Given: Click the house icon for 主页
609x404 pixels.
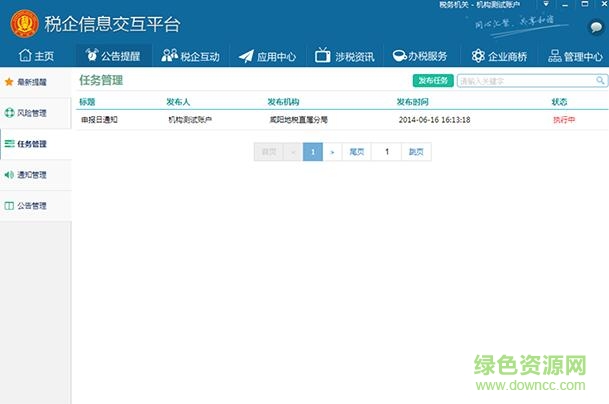Looking at the screenshot, I should coord(25,56).
